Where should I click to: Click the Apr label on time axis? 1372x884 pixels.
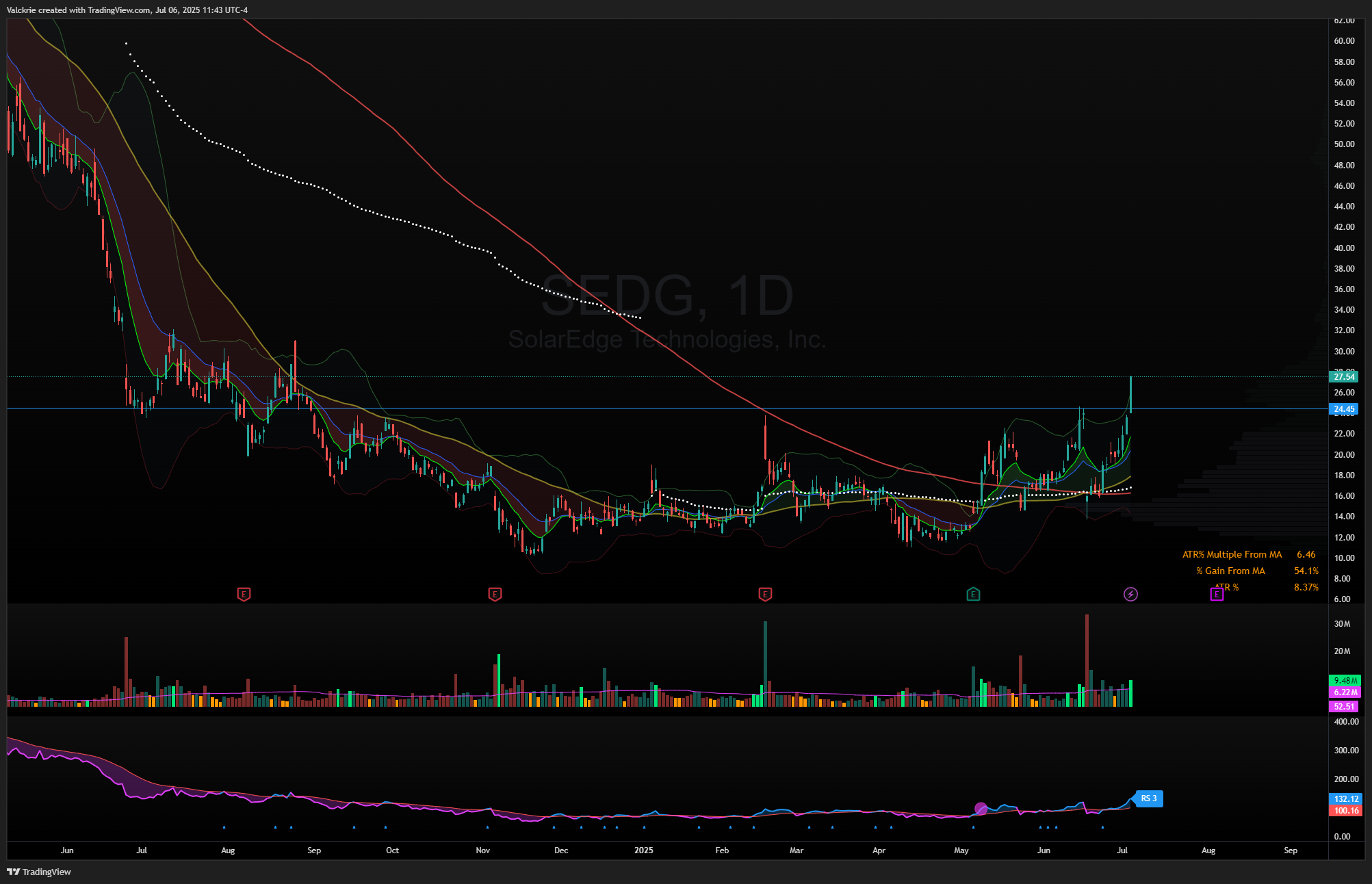[879, 850]
